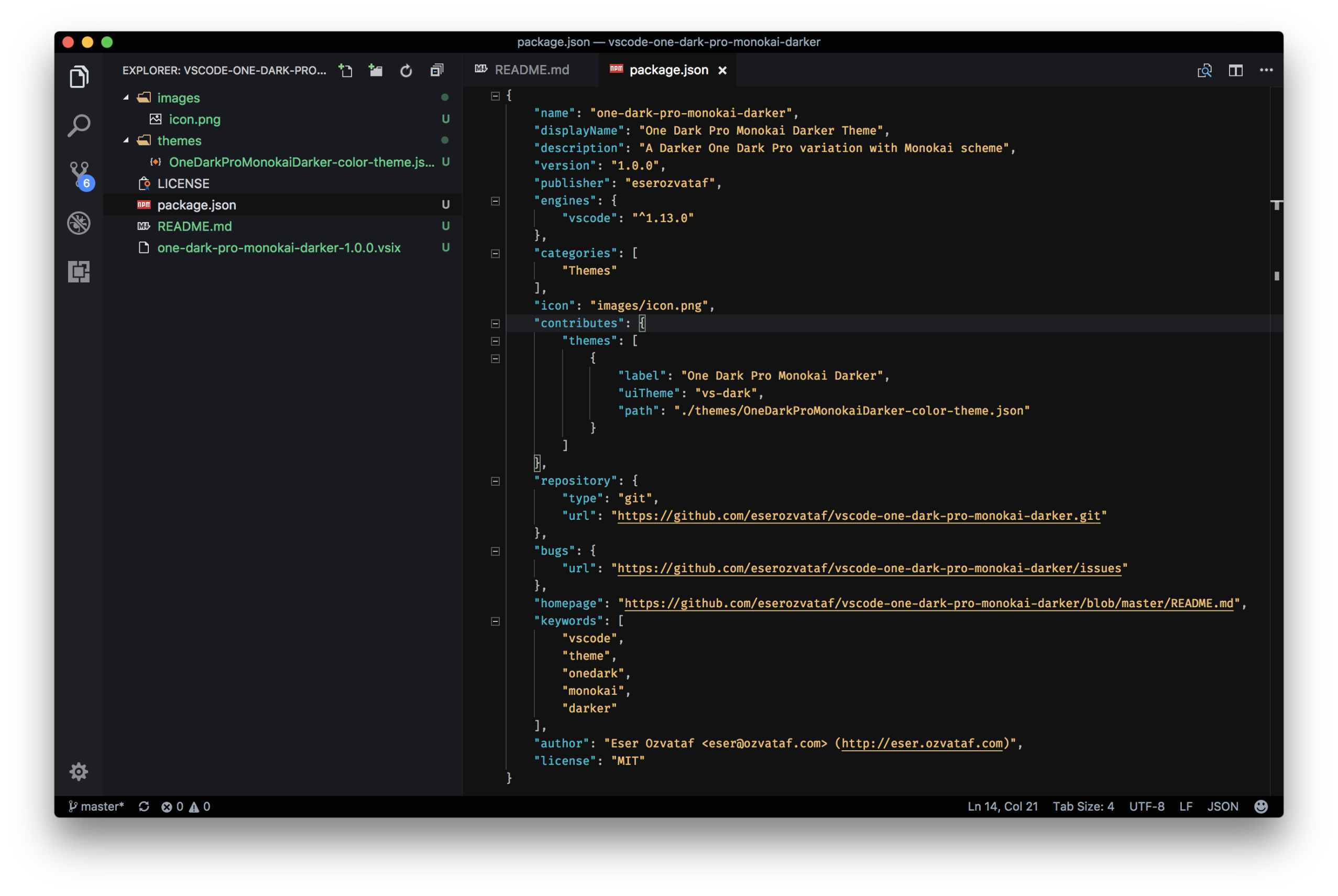Collapse the images folder
This screenshot has width=1338, height=896.
tap(126, 97)
